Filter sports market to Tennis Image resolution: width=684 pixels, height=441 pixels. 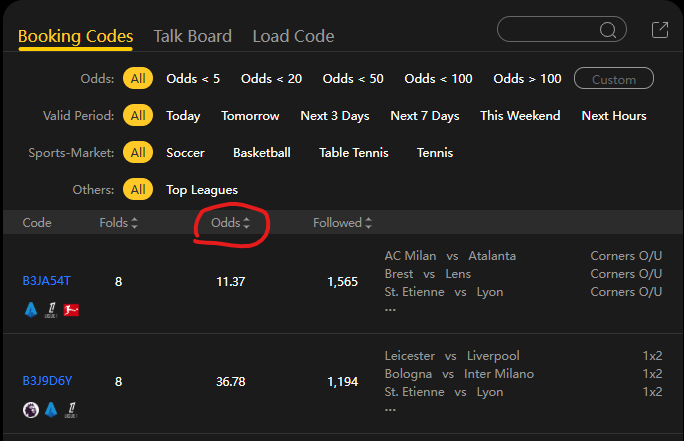coord(434,153)
